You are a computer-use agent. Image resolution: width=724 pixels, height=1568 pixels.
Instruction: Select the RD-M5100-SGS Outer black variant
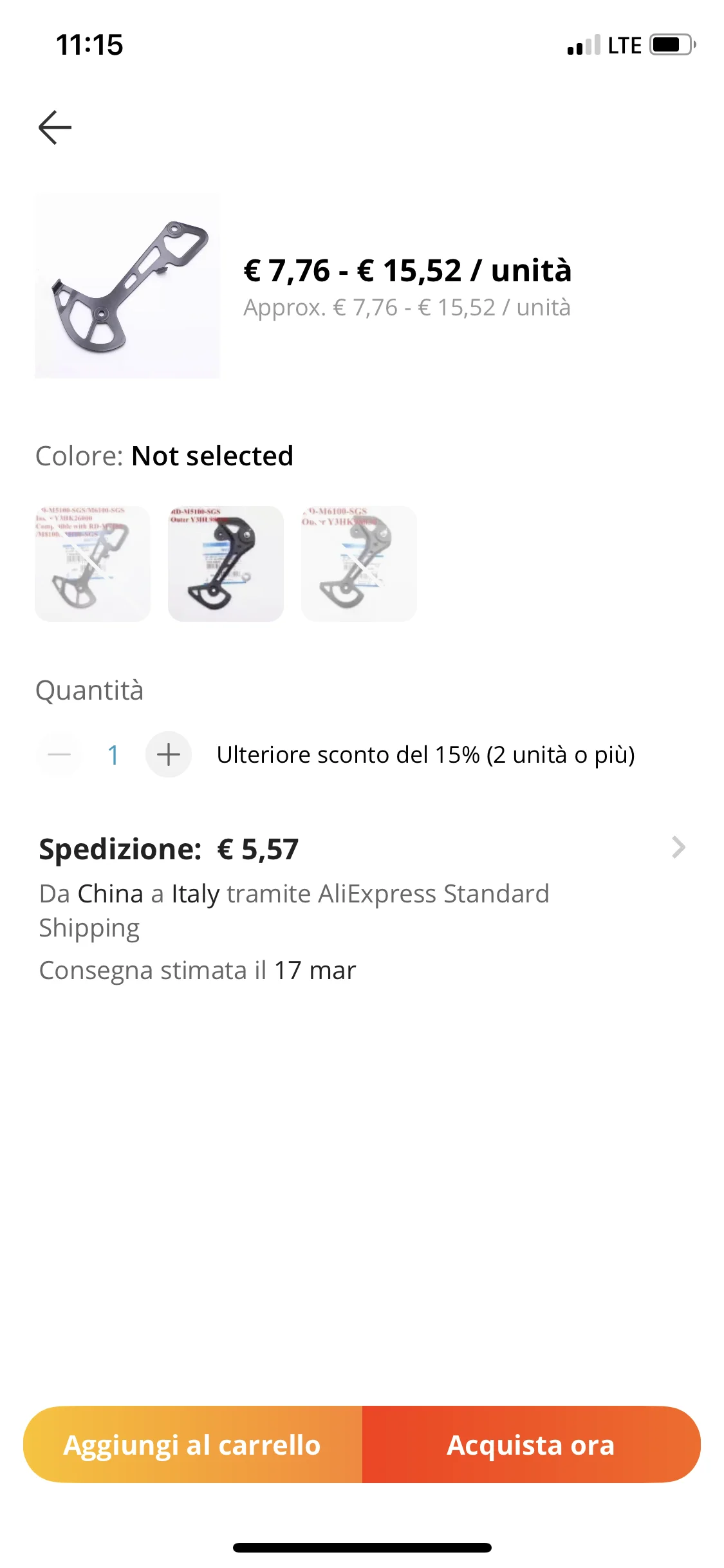[226, 564]
